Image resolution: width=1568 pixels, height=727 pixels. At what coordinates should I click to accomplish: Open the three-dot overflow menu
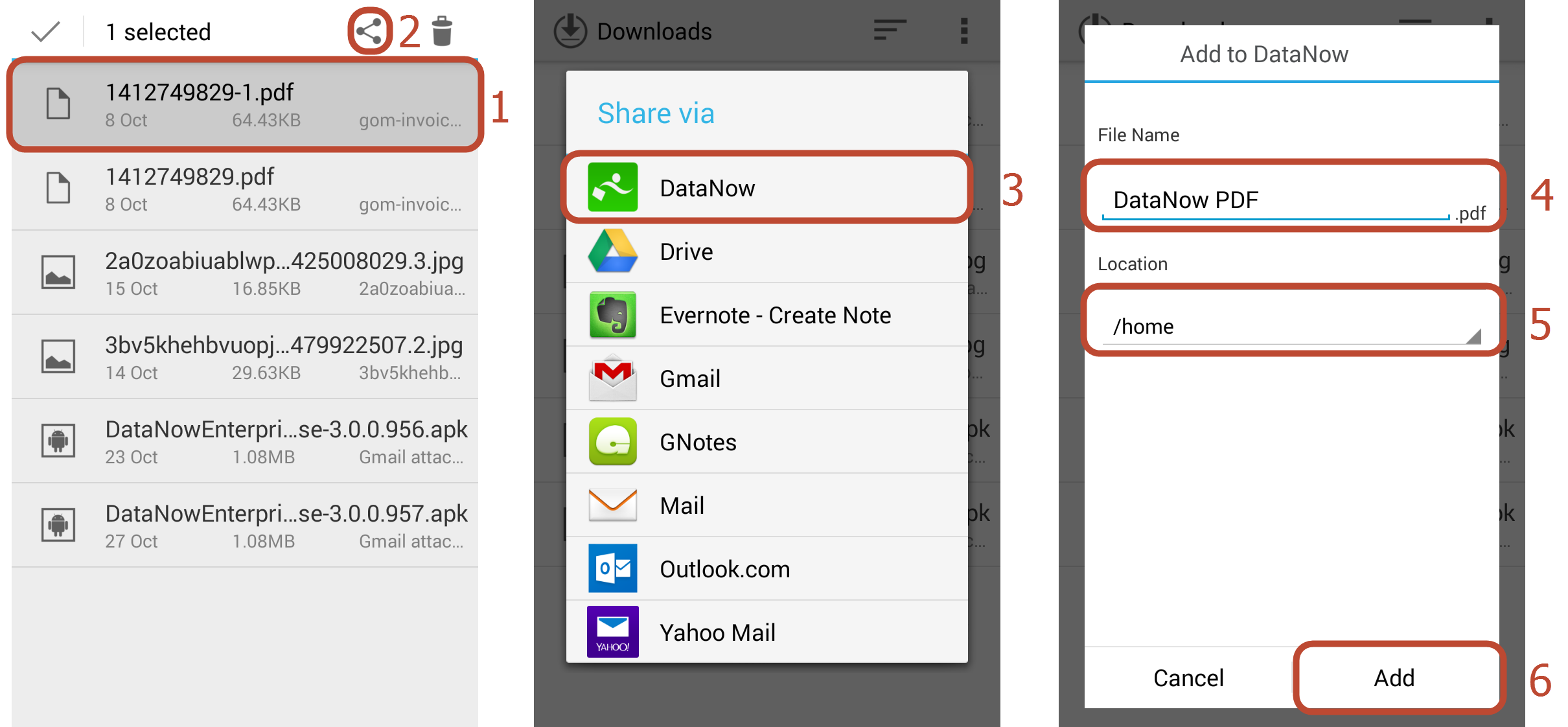(x=964, y=31)
